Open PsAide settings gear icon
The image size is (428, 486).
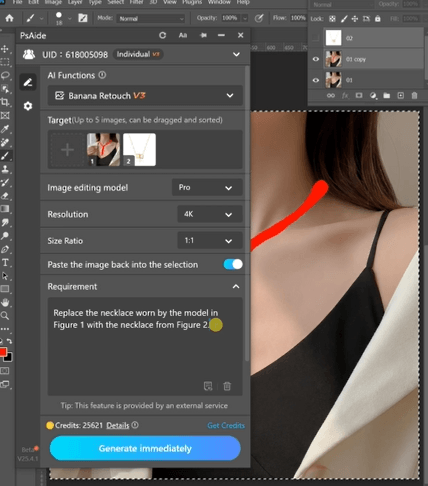coord(28,106)
